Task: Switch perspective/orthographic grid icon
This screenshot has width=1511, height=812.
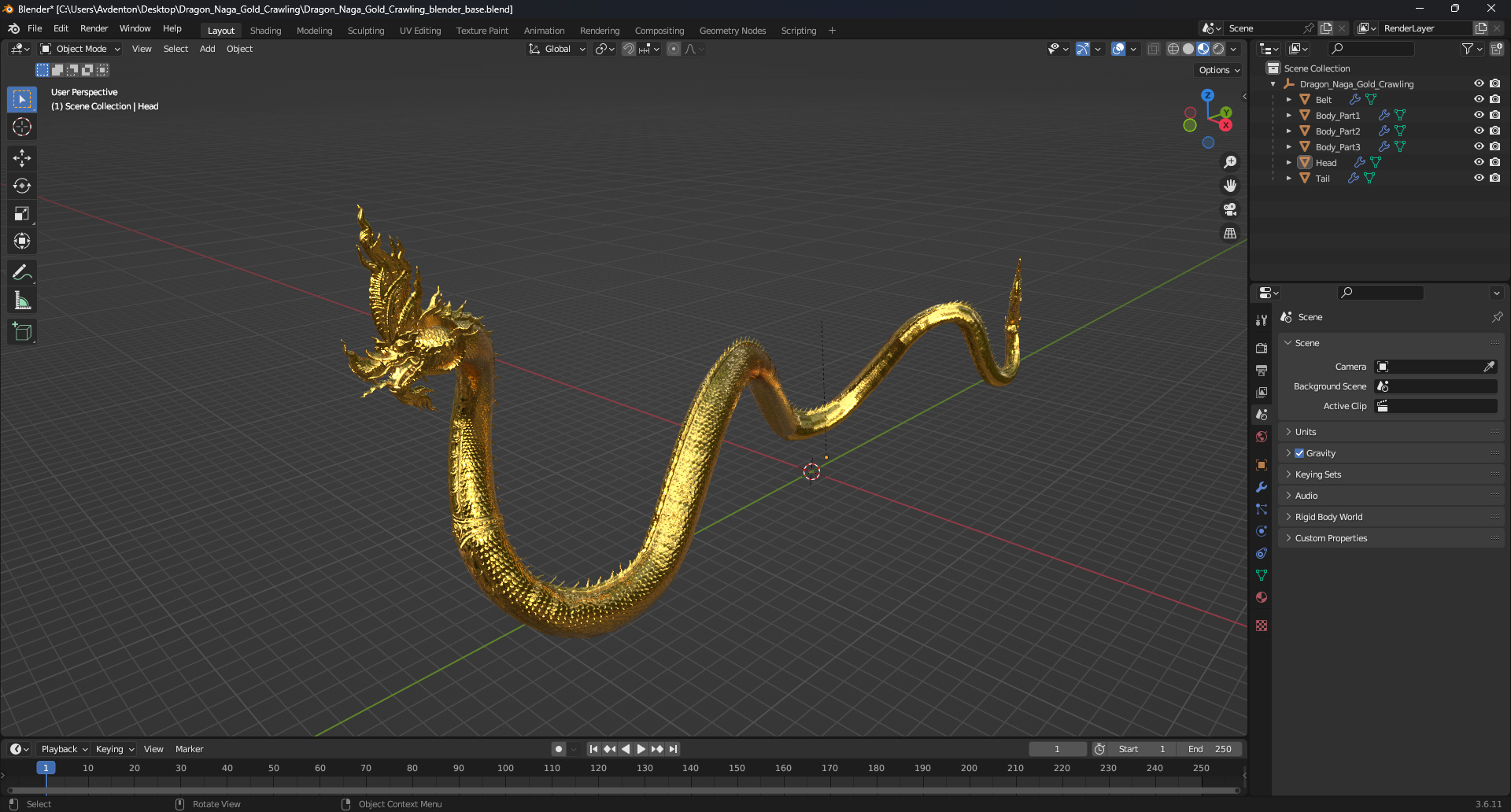Action: [x=1230, y=233]
